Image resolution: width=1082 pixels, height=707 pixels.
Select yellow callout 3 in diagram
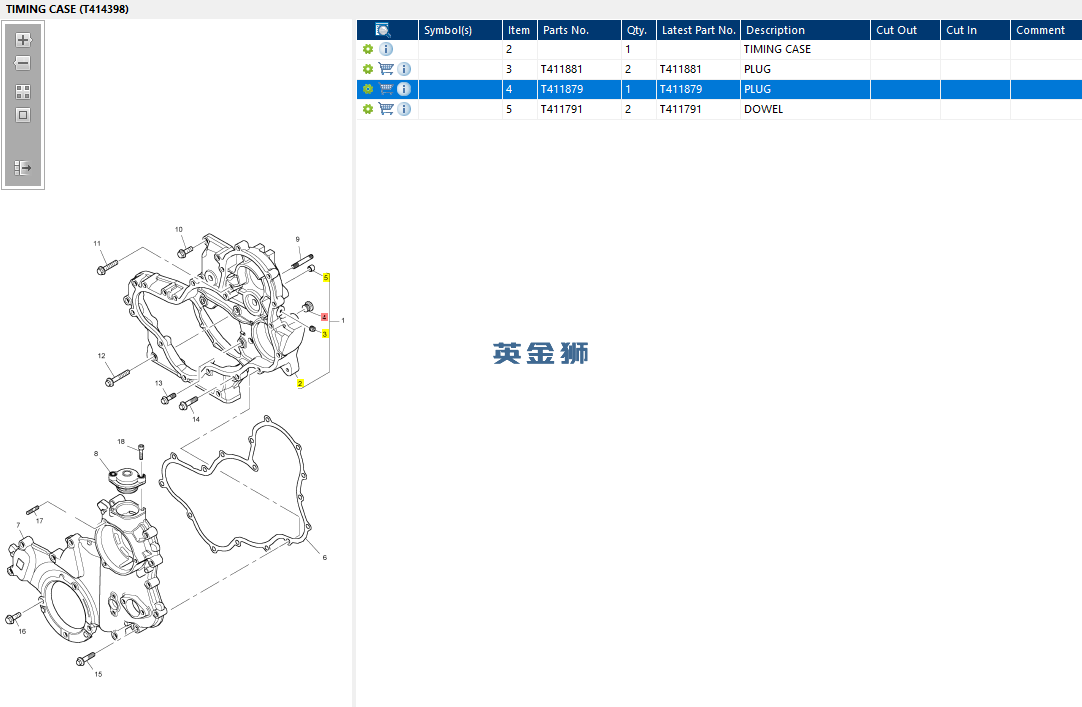coord(325,334)
